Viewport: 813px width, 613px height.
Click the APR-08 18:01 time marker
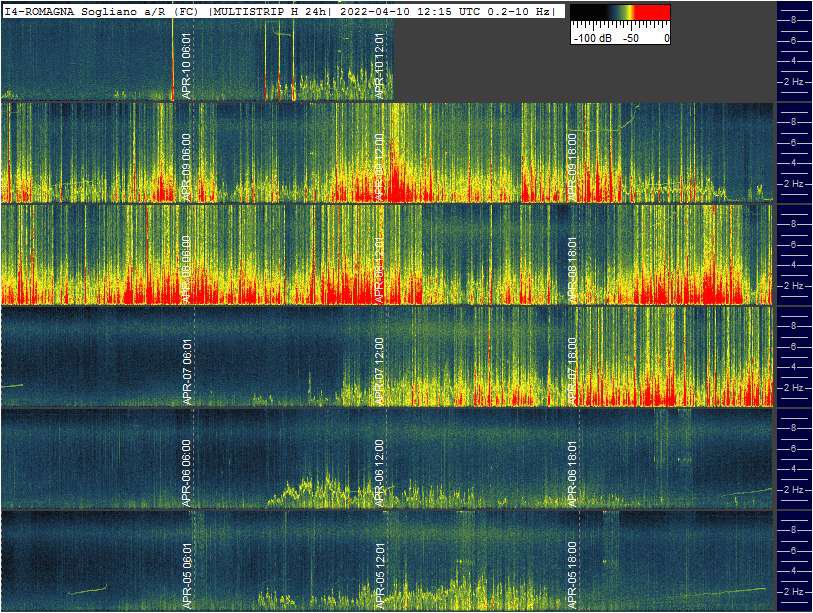[573, 268]
